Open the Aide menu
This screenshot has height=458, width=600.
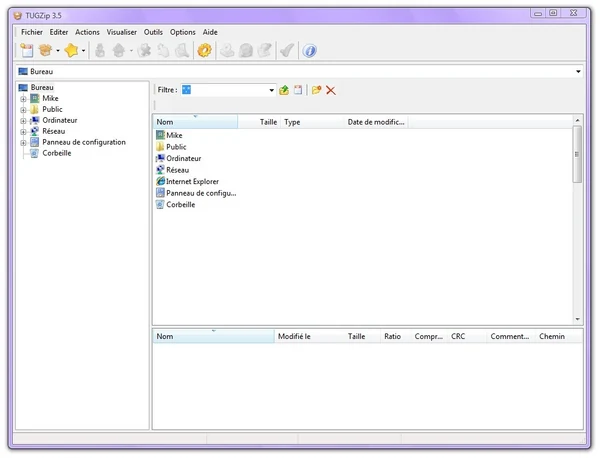tap(210, 32)
